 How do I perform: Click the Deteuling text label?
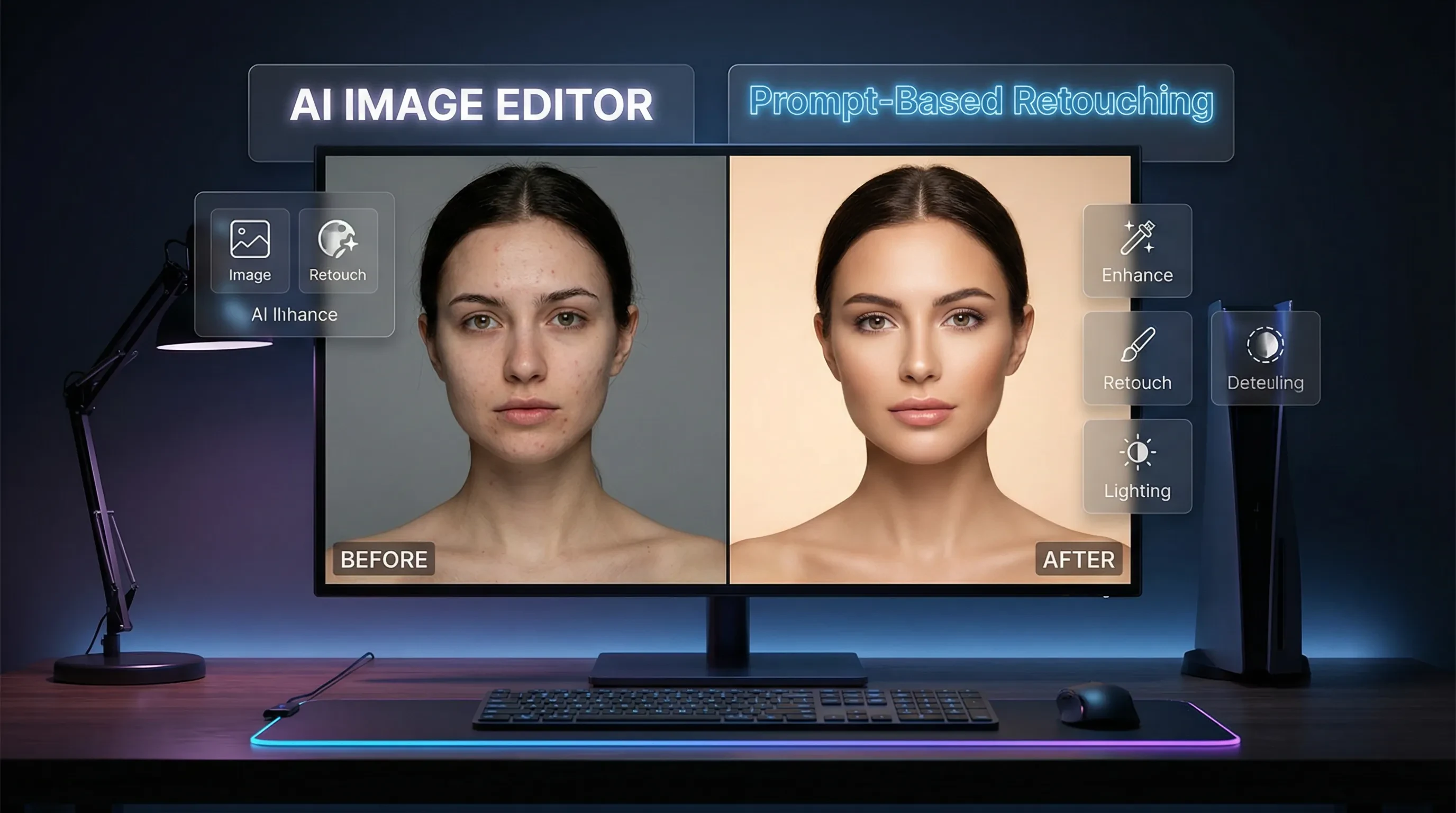coord(1265,383)
